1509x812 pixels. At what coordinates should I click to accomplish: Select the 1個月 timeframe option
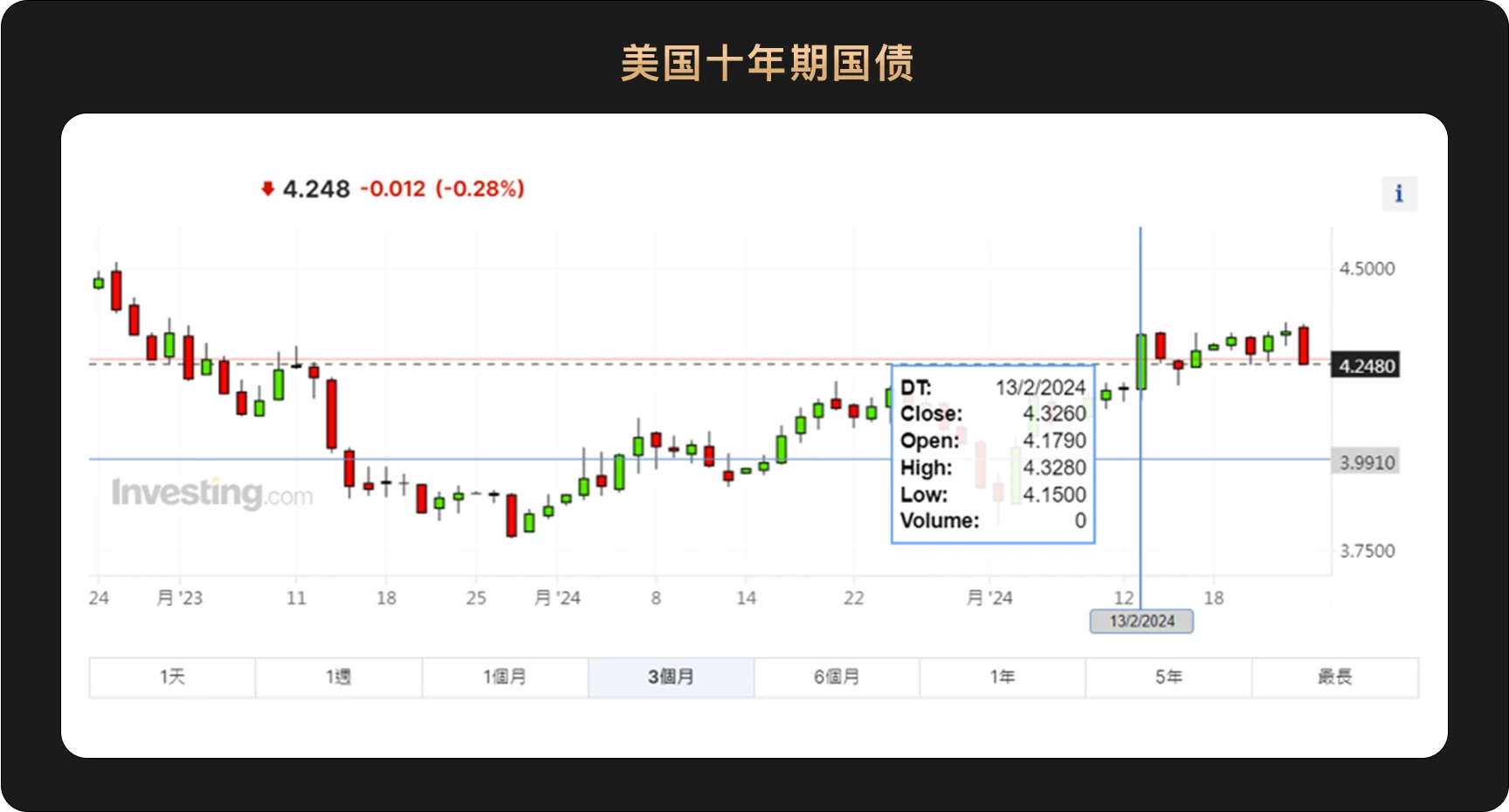point(504,677)
